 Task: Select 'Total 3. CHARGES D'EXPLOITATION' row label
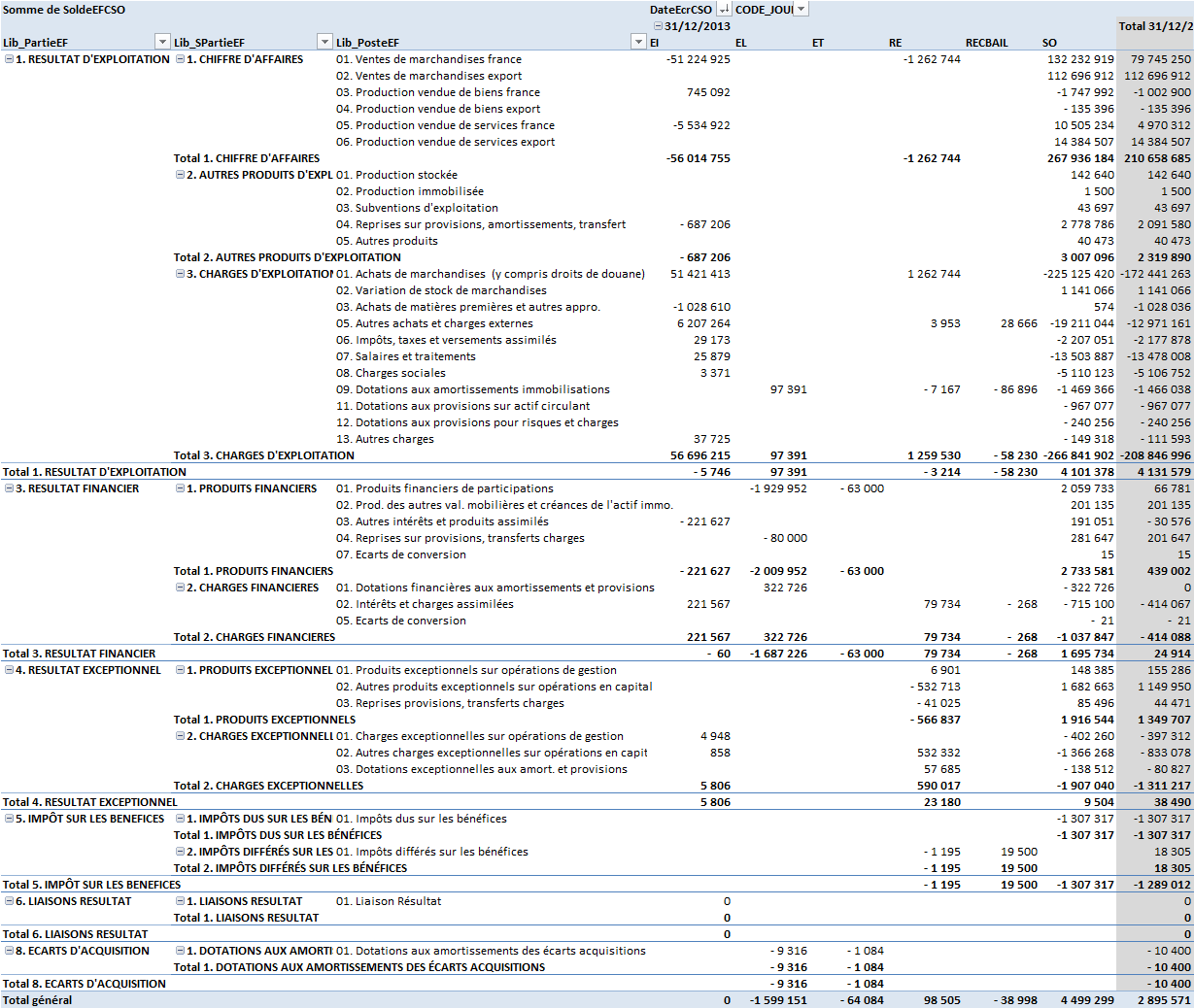click(x=264, y=455)
